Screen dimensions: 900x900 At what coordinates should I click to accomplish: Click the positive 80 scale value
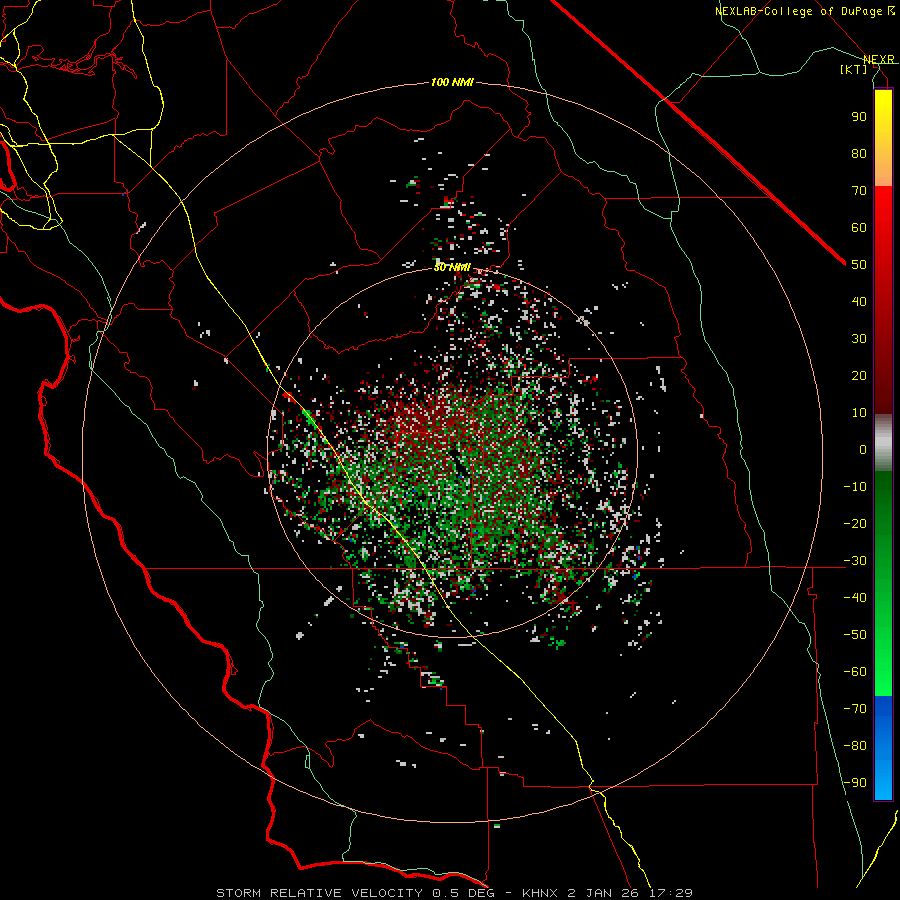click(859, 153)
